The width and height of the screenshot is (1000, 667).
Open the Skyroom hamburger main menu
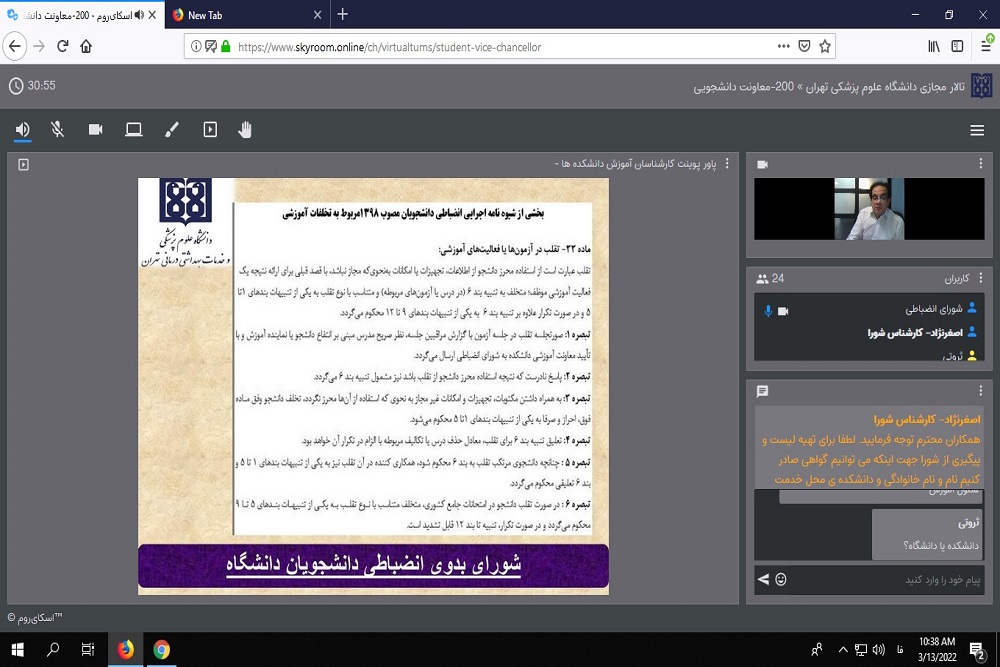tap(977, 130)
